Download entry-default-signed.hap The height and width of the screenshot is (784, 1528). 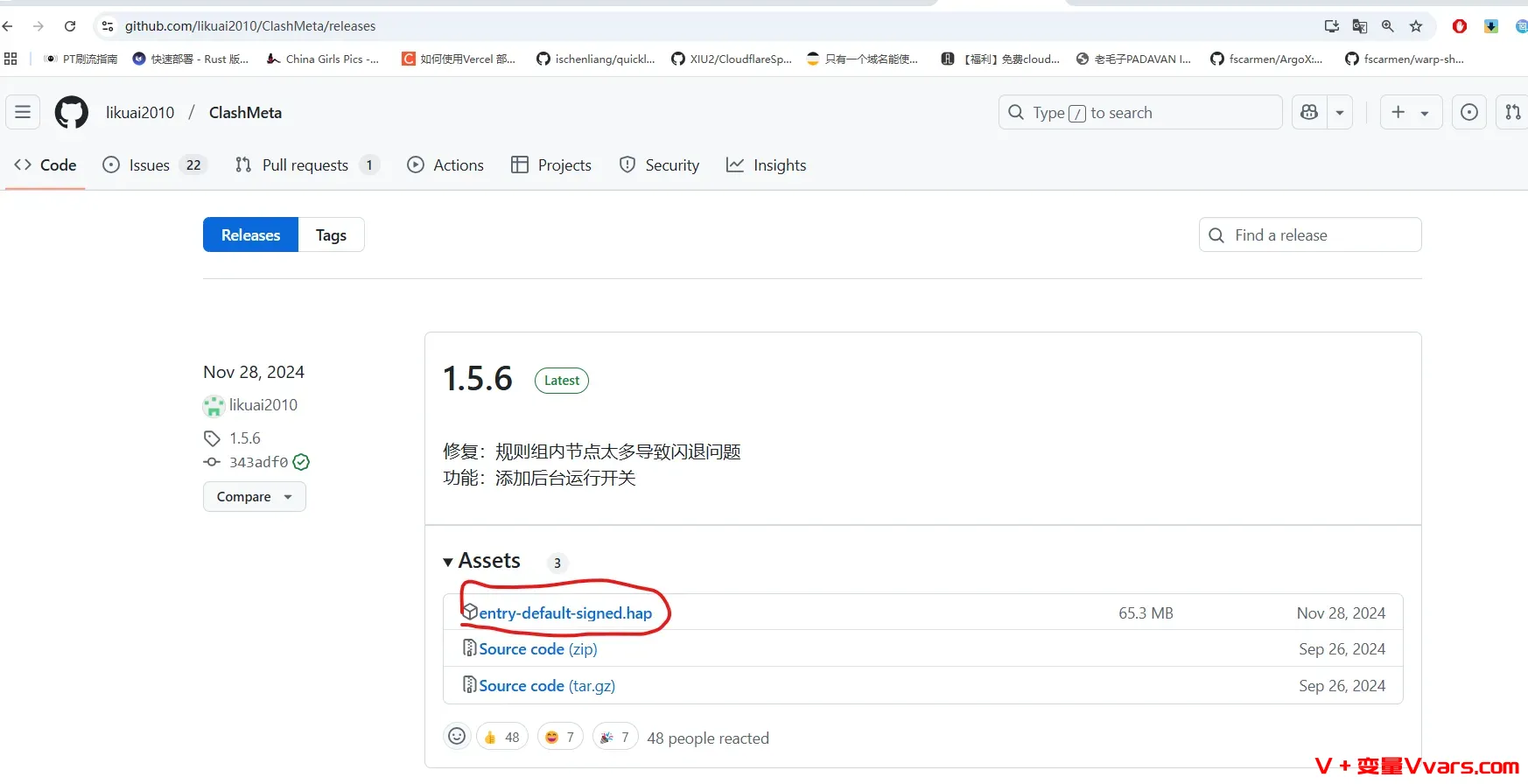click(565, 612)
